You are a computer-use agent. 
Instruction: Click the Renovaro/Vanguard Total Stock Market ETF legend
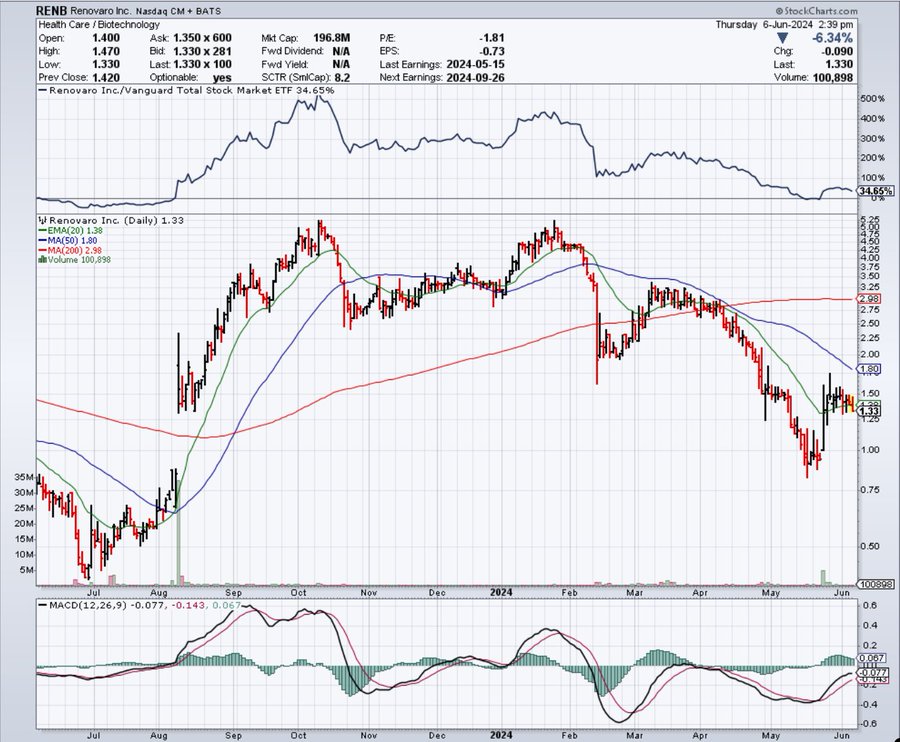point(187,90)
